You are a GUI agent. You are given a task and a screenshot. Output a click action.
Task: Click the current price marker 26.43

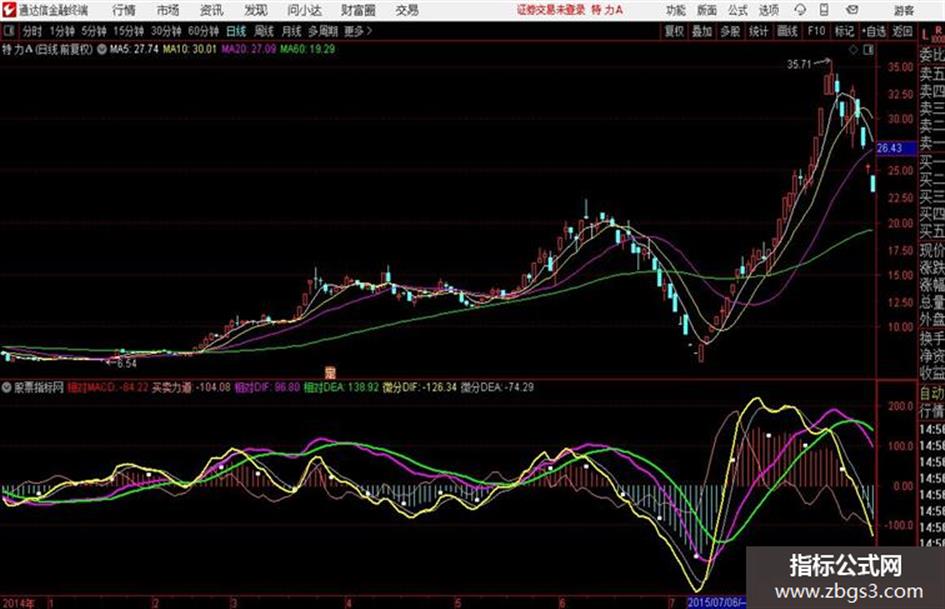(x=896, y=148)
